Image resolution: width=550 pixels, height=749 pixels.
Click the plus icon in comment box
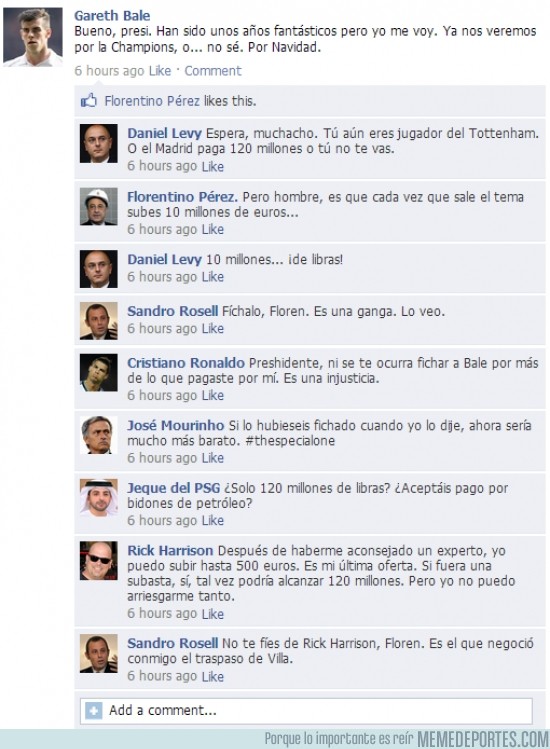tap(94, 711)
